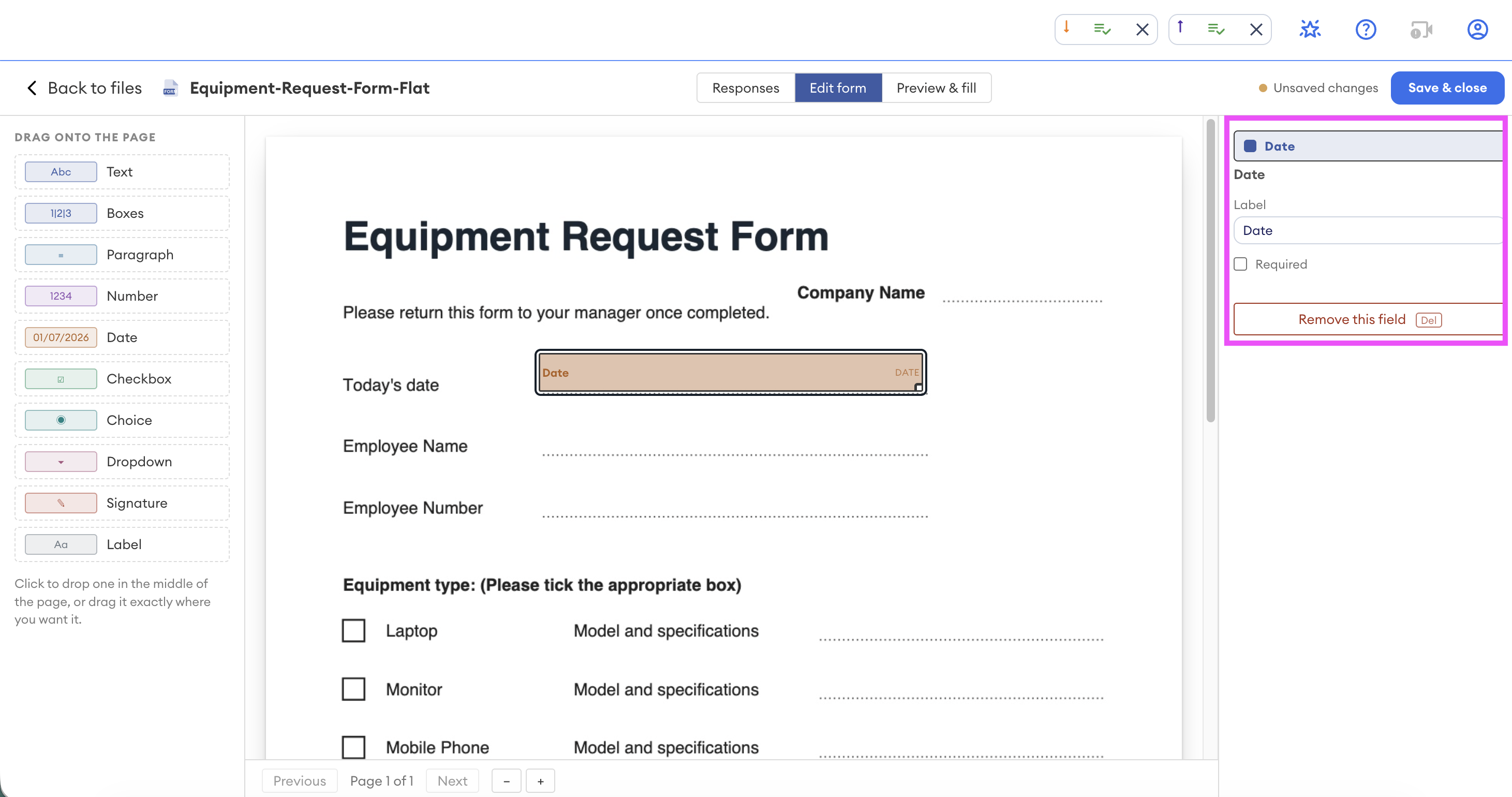The height and width of the screenshot is (797, 1512).
Task: Click the vertical page scrollbar
Action: [x=1210, y=271]
